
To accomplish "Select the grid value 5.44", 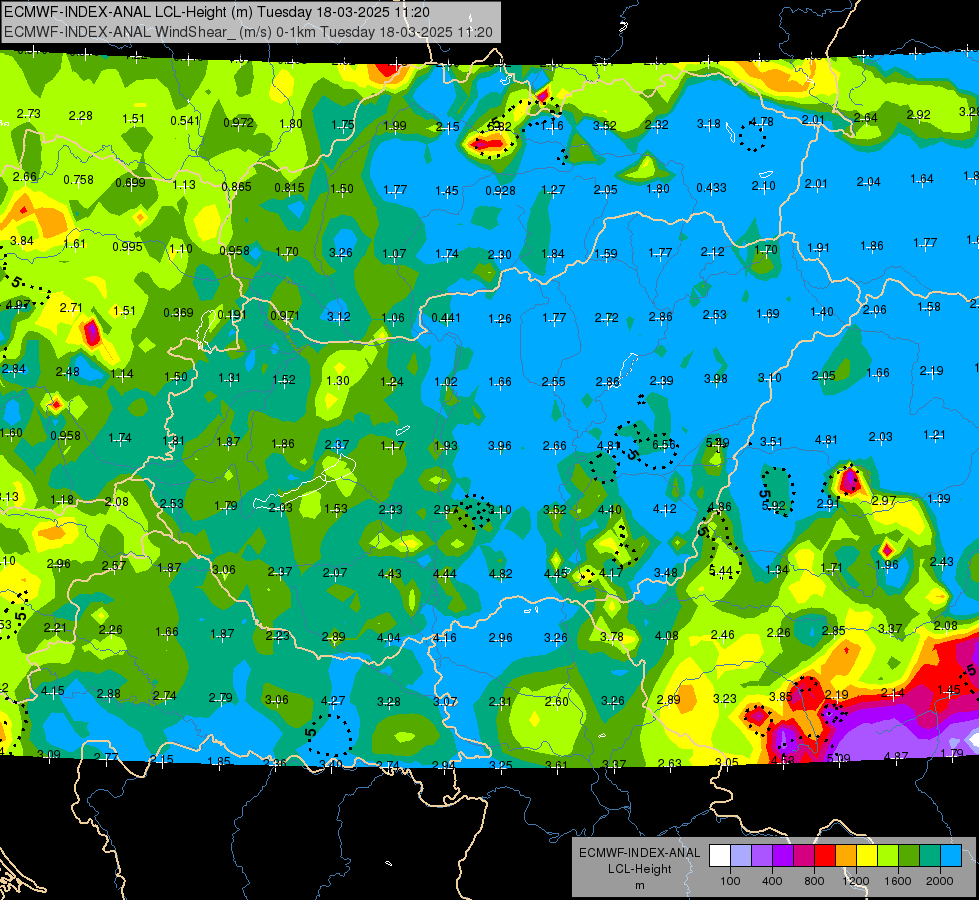I will [x=721, y=571].
